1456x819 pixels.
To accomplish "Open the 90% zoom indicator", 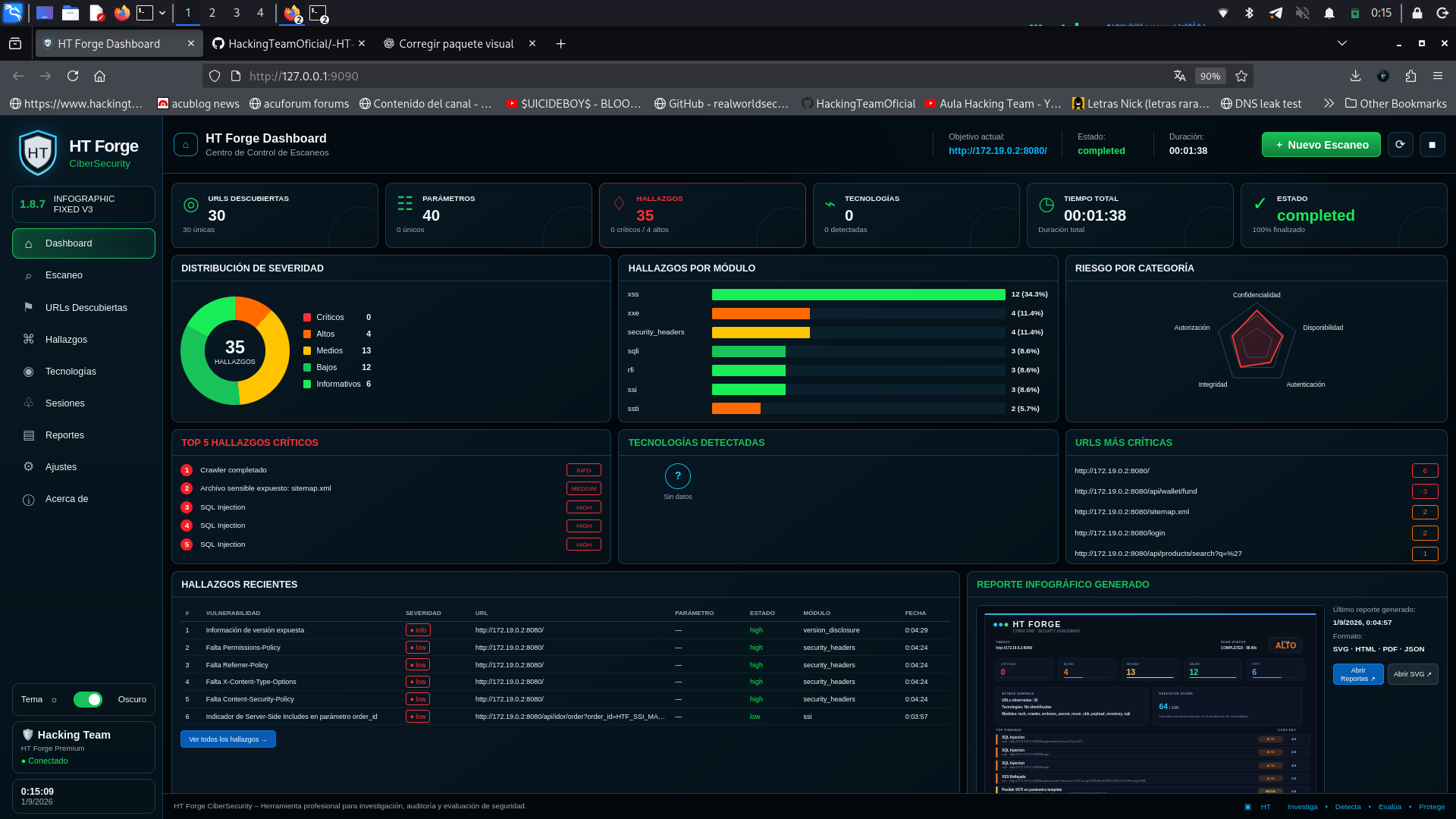I will tap(1210, 76).
